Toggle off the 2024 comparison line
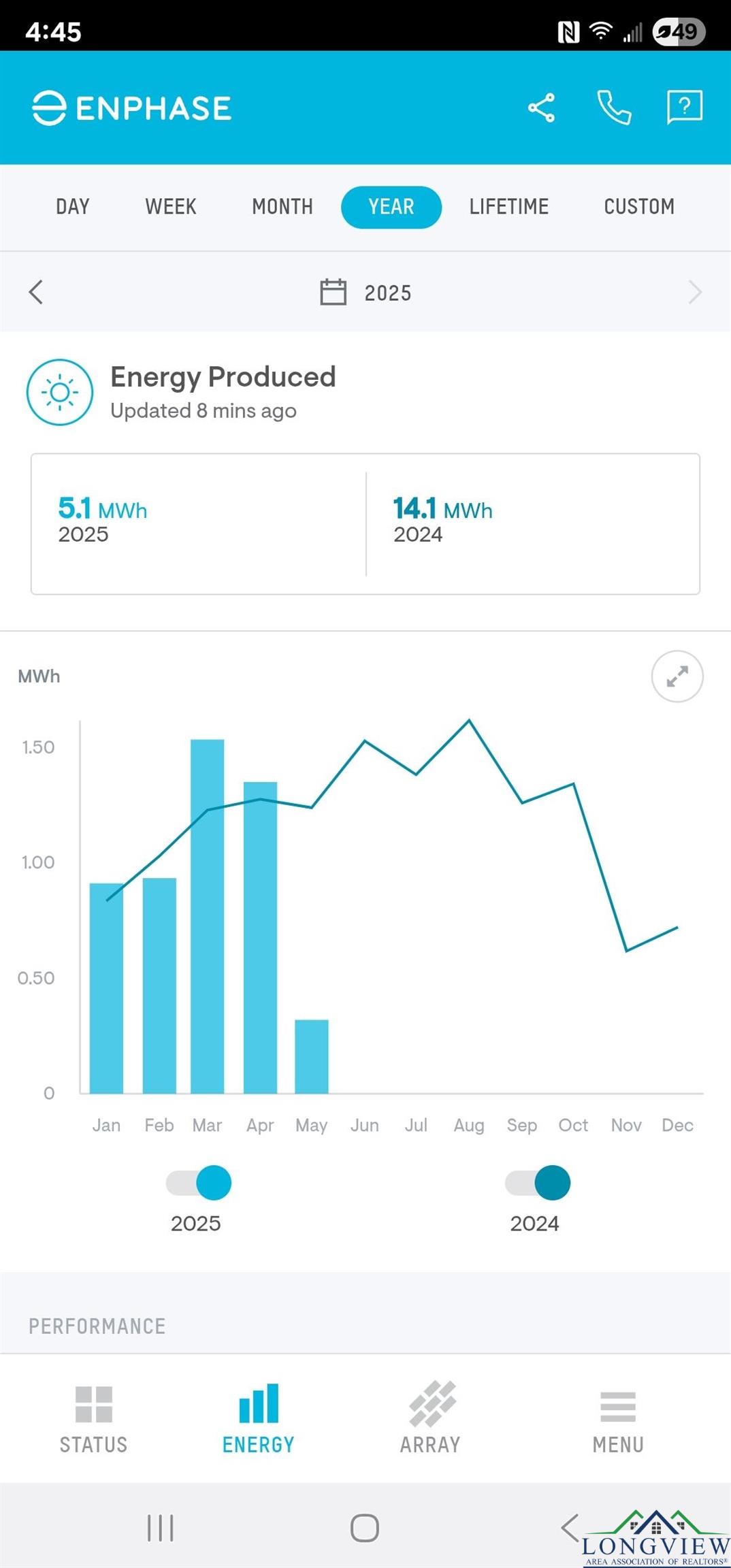 pos(538,1183)
